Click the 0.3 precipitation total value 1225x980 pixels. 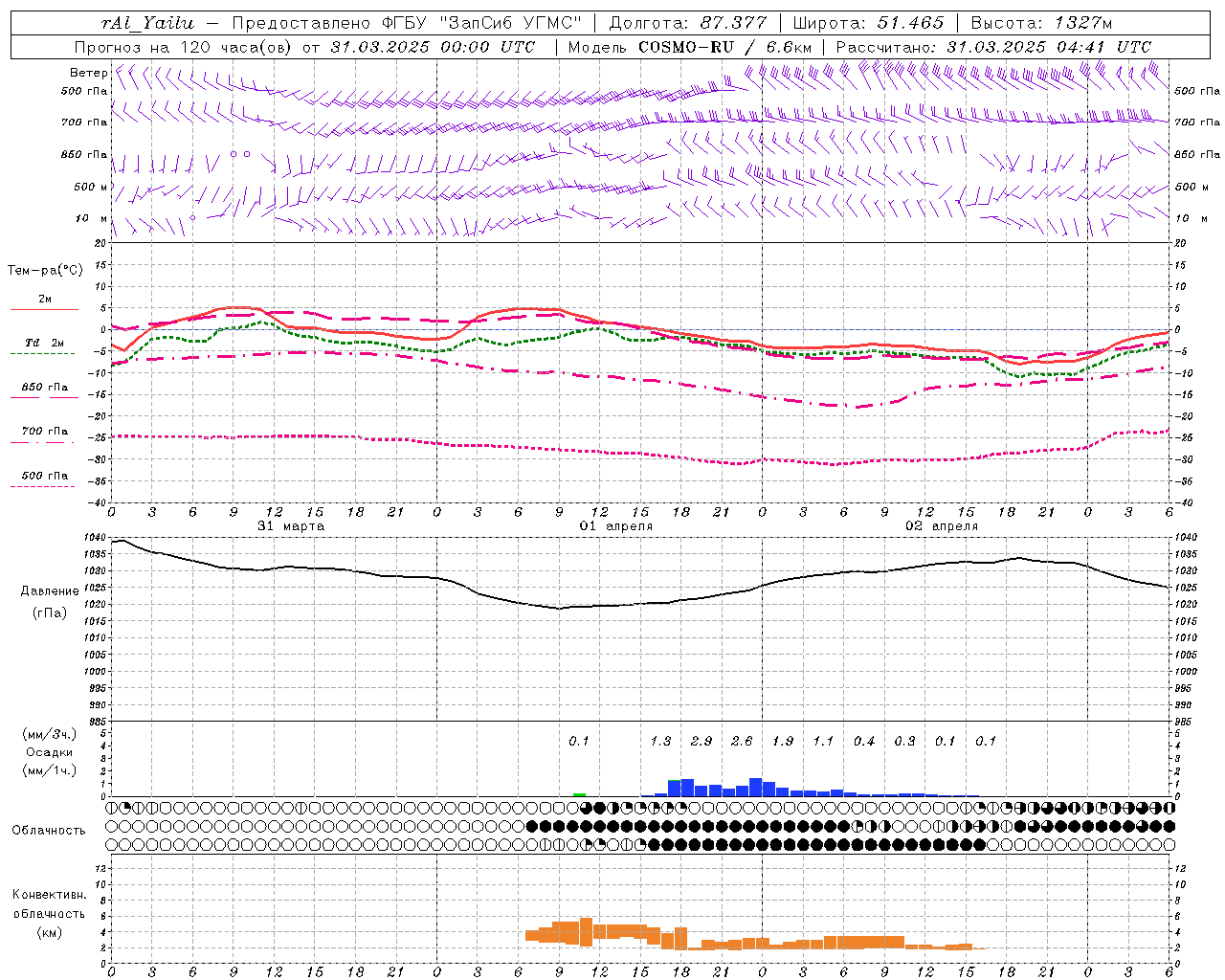point(904,741)
